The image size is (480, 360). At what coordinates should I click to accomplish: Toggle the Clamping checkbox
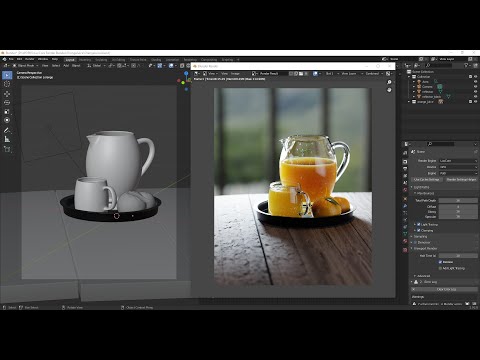(419, 230)
